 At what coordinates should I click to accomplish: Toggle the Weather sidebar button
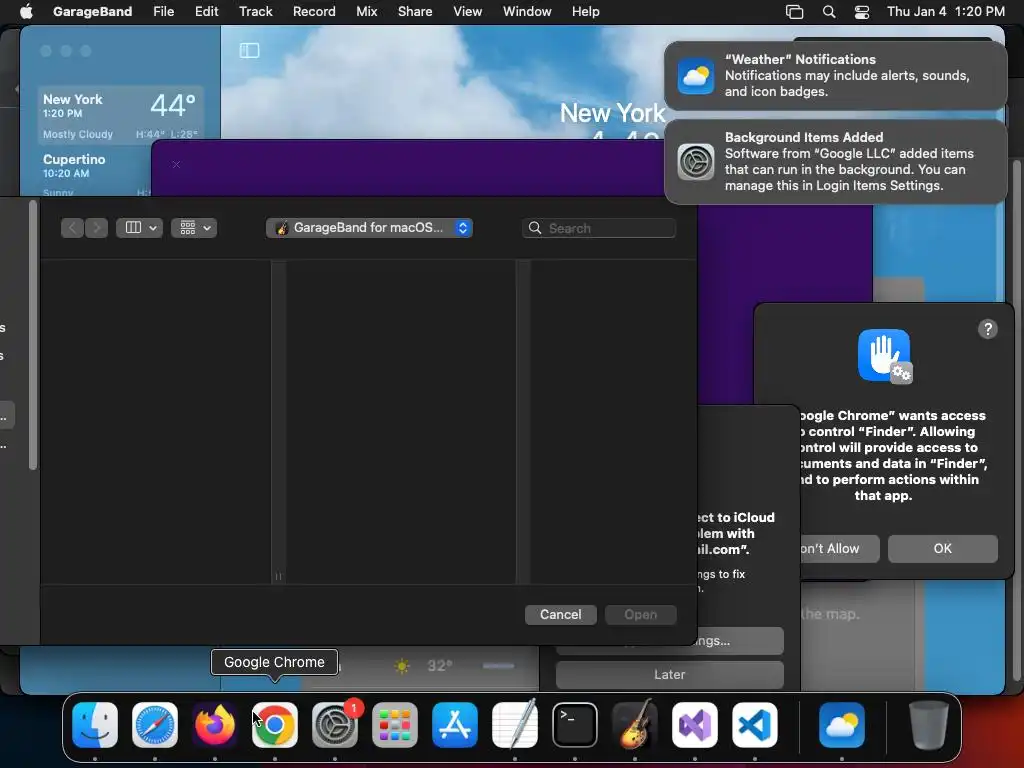point(249,50)
